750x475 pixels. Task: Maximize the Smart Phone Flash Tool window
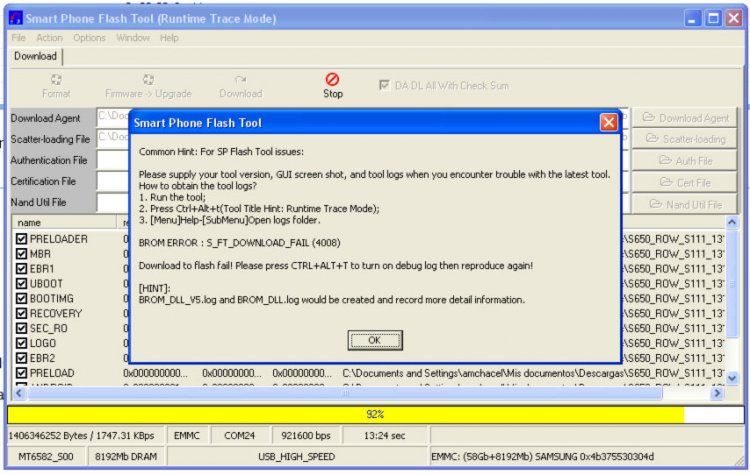(x=713, y=18)
